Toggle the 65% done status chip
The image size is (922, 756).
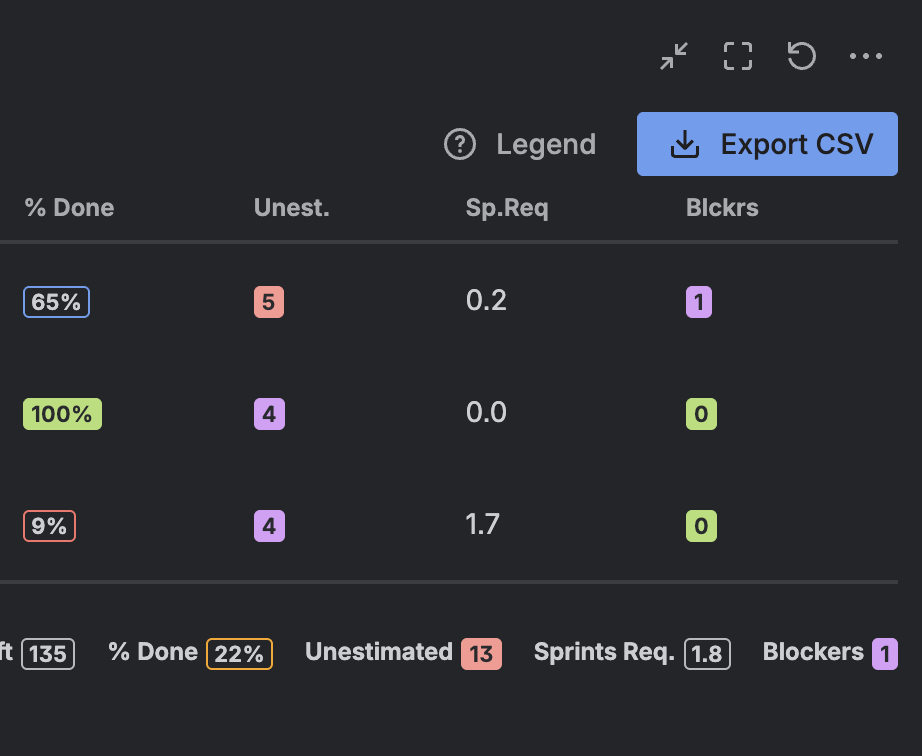tap(56, 301)
